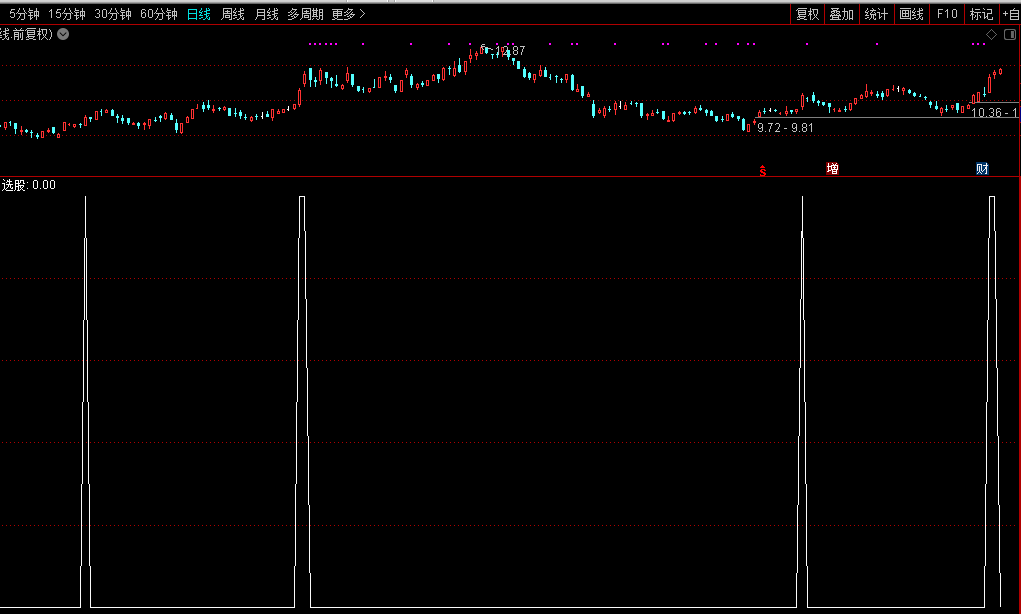Click the red S marker icon
The image size is (1021, 614).
(762, 170)
